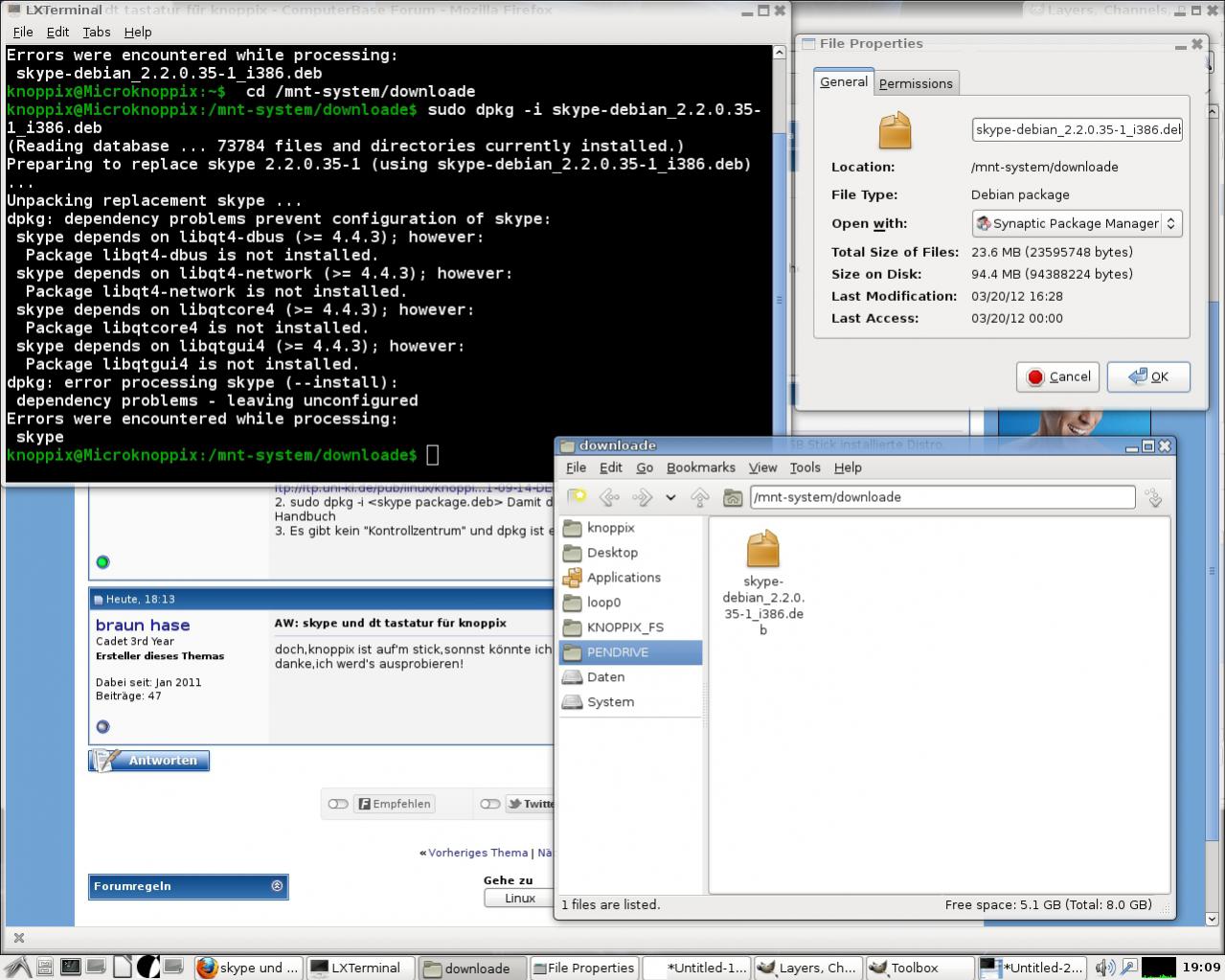
Task: Switch to General tab in File Properties
Action: pyautogui.click(x=844, y=82)
